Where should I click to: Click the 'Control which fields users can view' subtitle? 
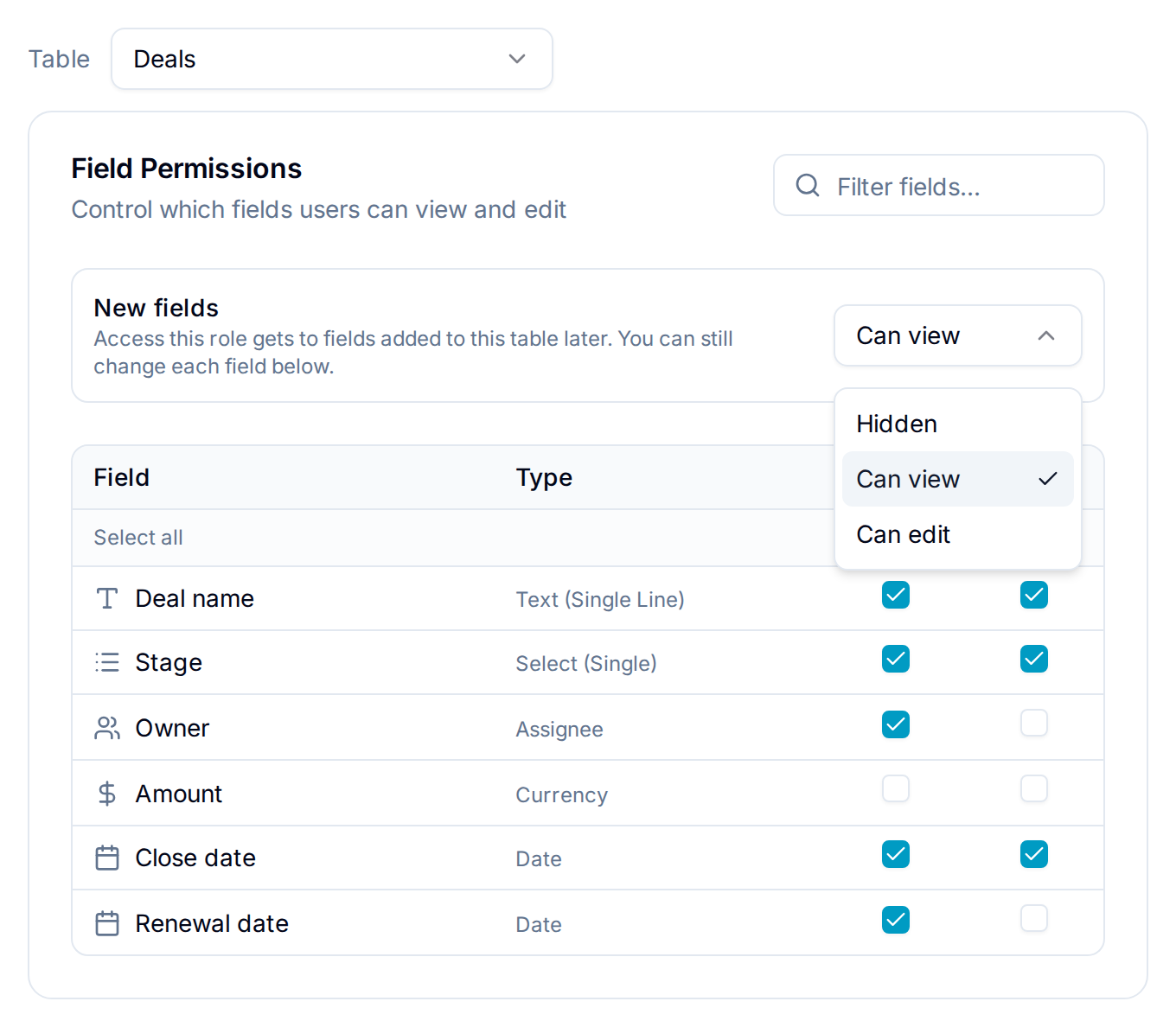tap(319, 209)
